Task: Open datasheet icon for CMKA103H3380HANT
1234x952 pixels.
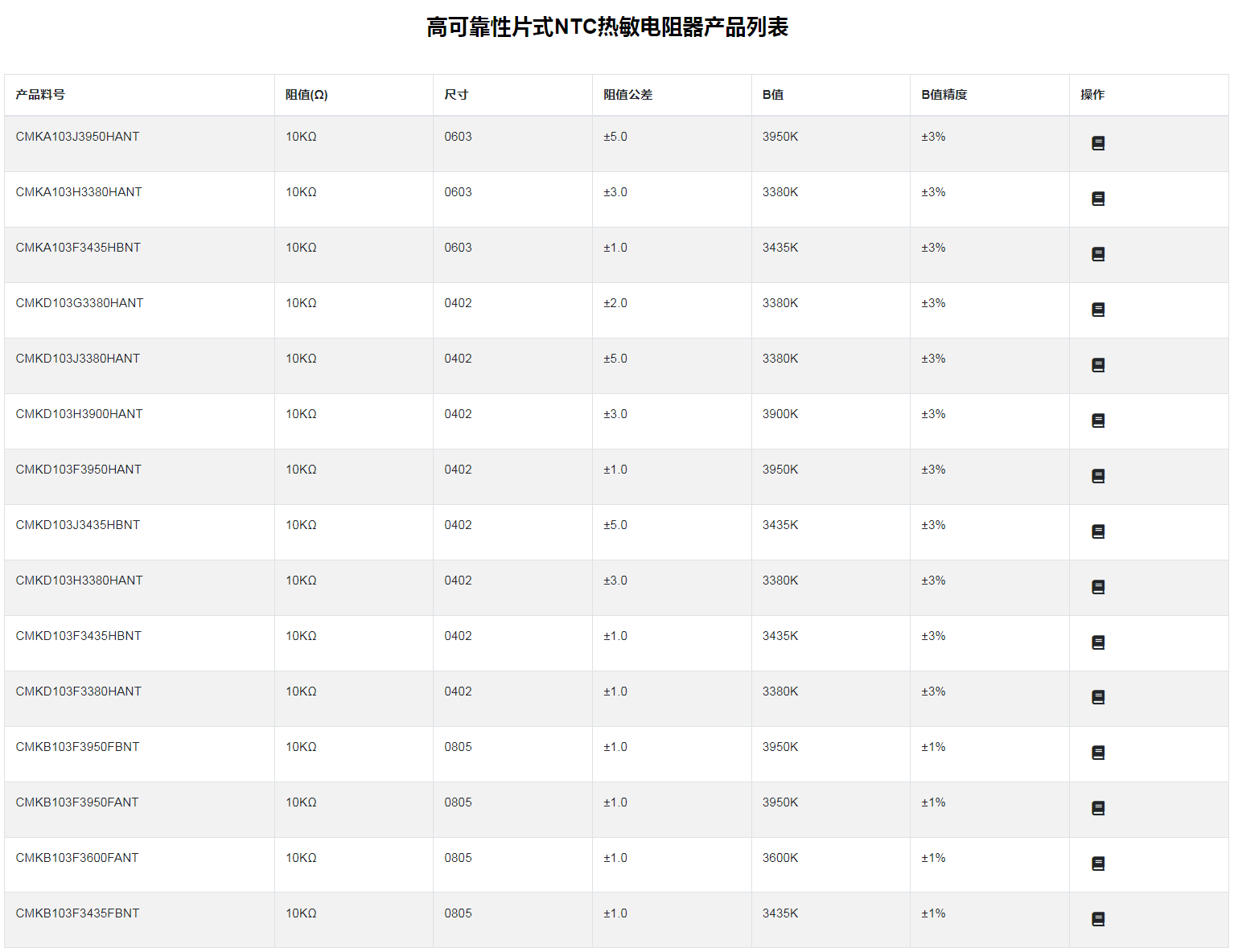Action: point(1097,199)
